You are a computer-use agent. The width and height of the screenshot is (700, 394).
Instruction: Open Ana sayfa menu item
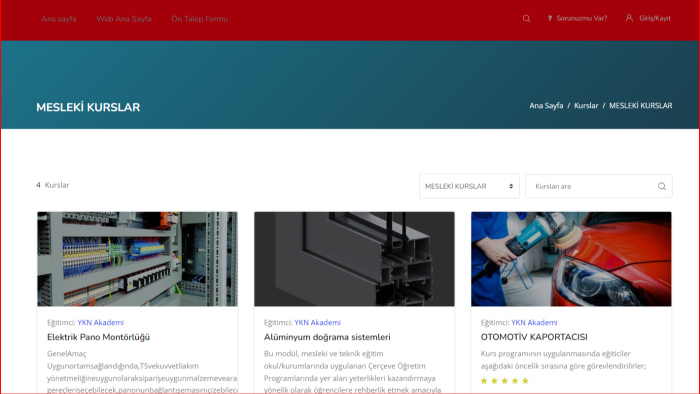59,19
